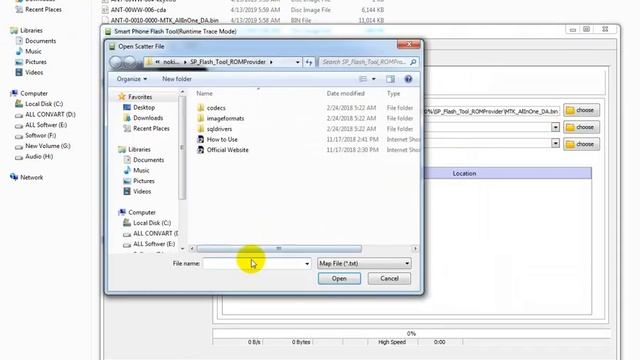Open New Volume (G:) in Explorer pane
Image resolution: width=640 pixels, height=360 pixels.
tap(47, 146)
